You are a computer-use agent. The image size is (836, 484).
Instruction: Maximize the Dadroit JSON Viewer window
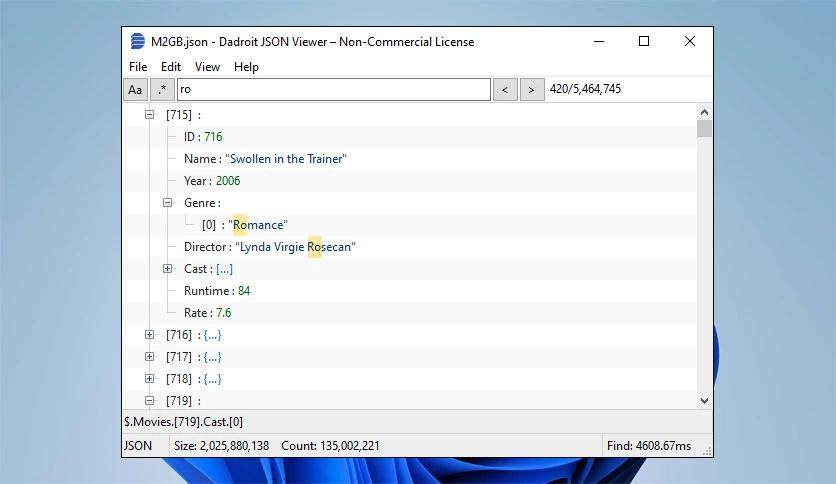click(x=644, y=41)
